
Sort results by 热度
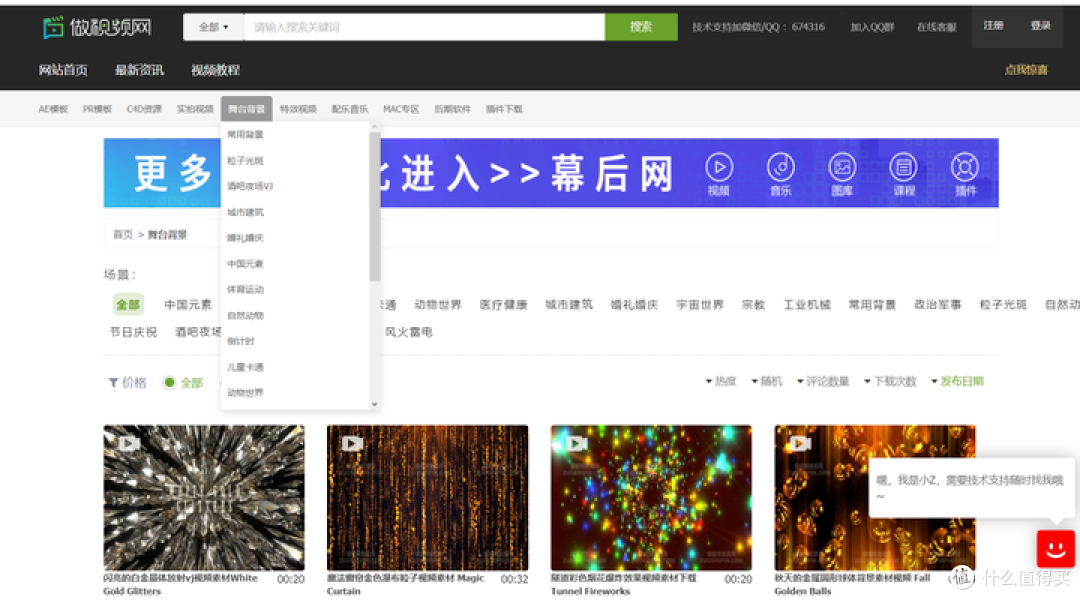[x=720, y=381]
